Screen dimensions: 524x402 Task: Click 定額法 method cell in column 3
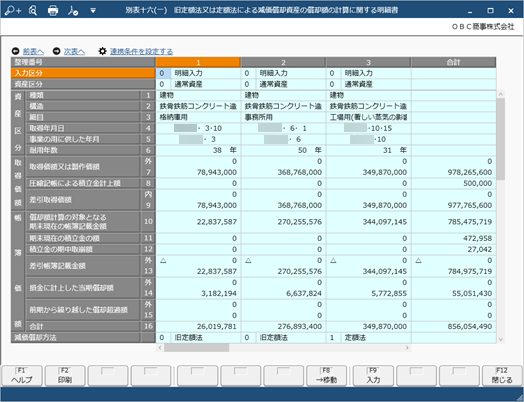coord(376,338)
